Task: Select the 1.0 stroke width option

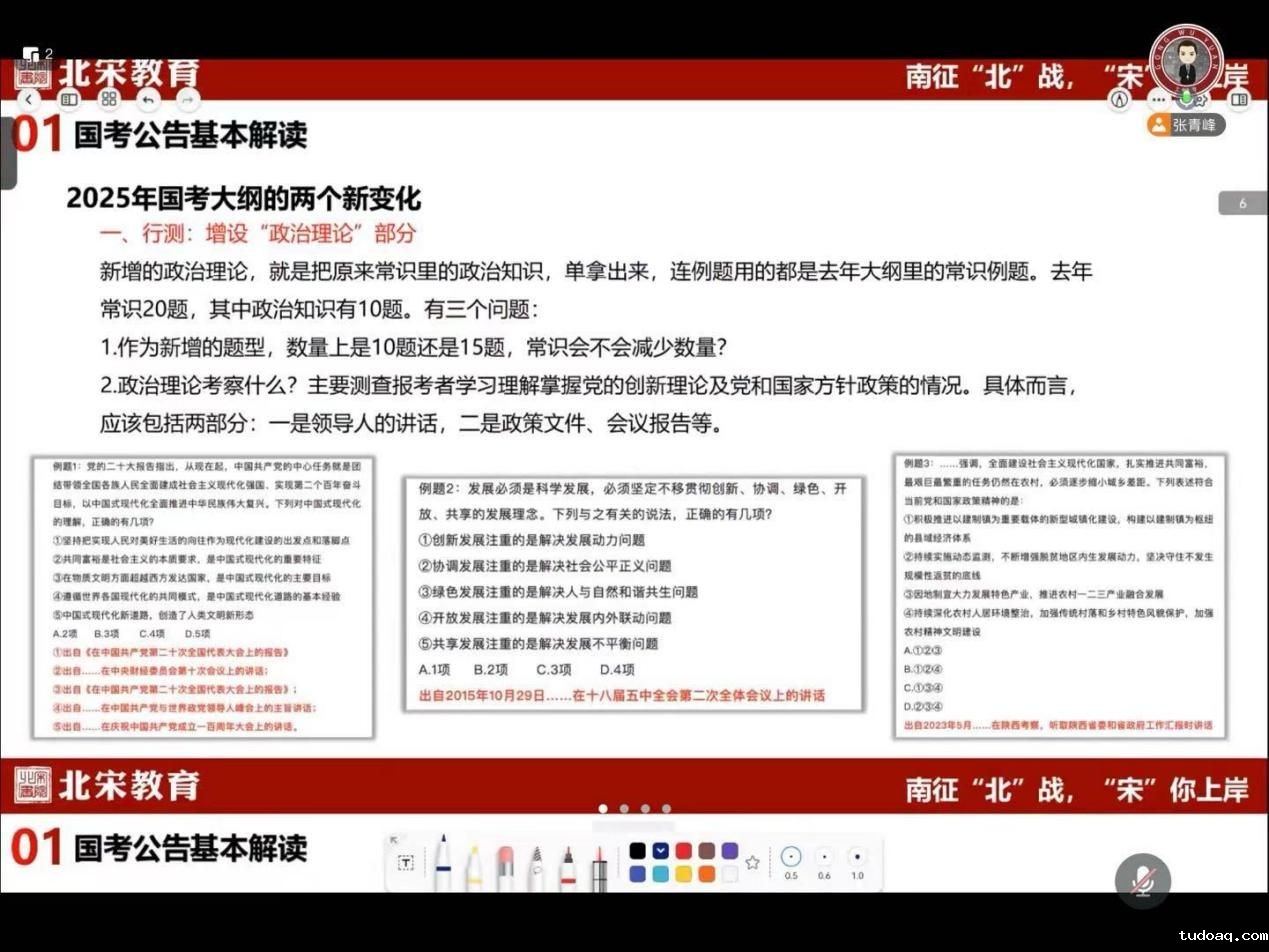Action: click(x=857, y=857)
